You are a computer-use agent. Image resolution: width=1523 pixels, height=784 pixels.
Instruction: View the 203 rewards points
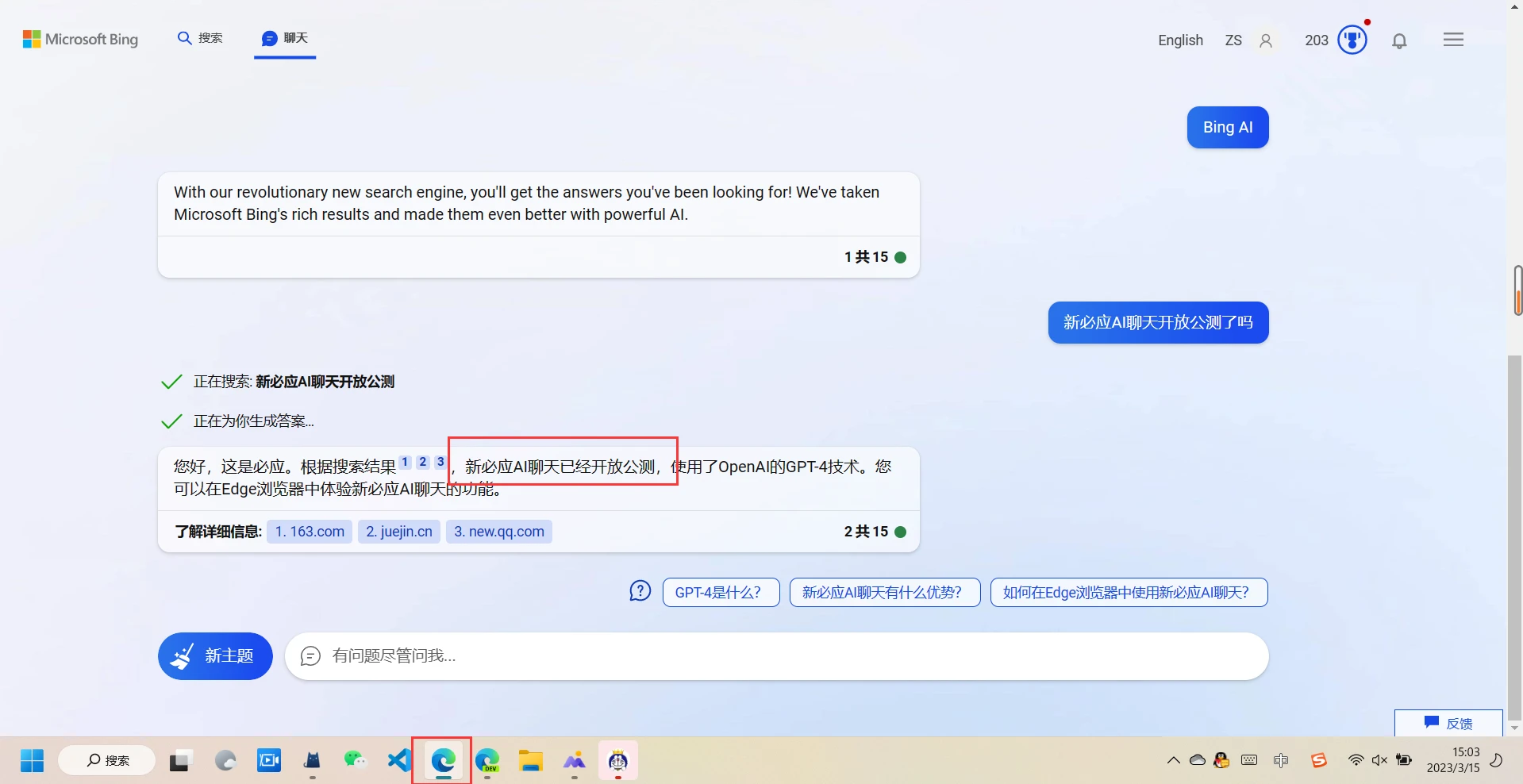[1317, 40]
